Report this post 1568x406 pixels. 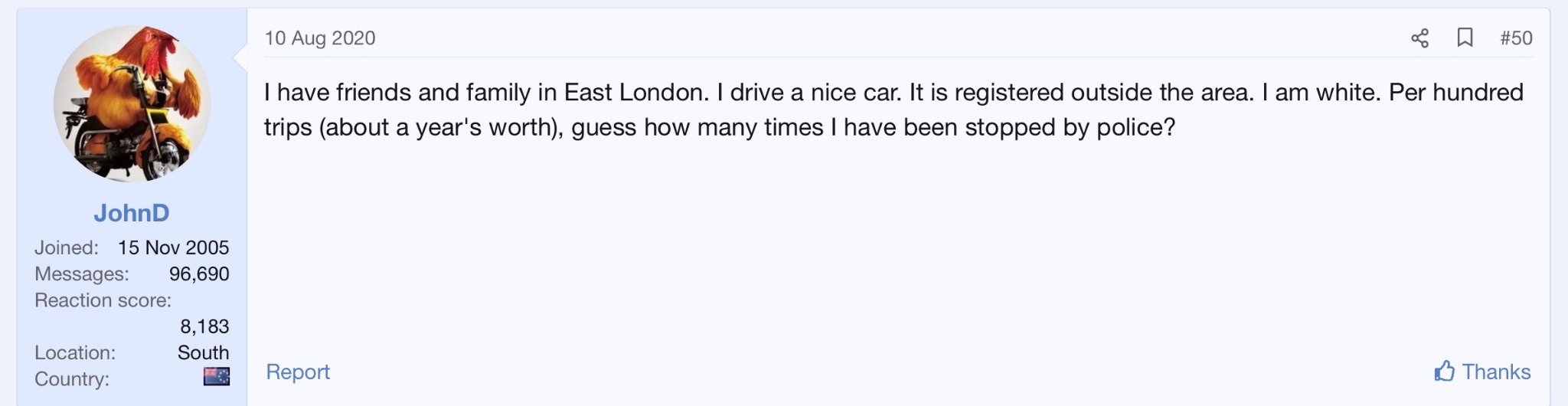298,372
